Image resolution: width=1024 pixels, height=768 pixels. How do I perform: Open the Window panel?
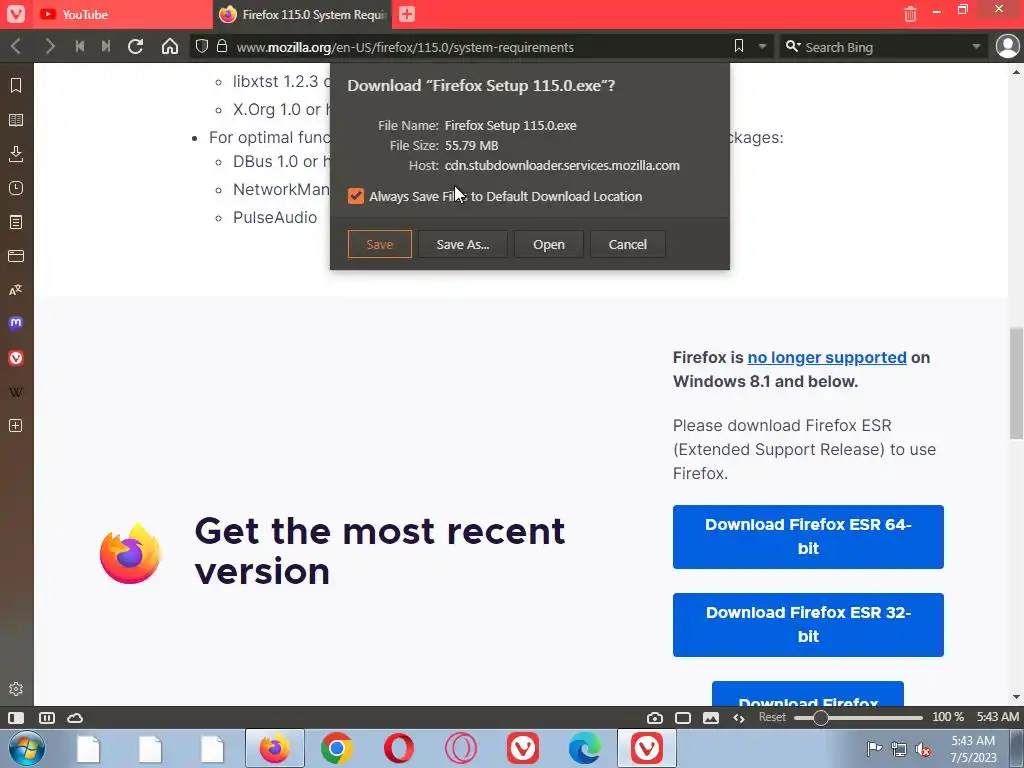click(x=16, y=256)
